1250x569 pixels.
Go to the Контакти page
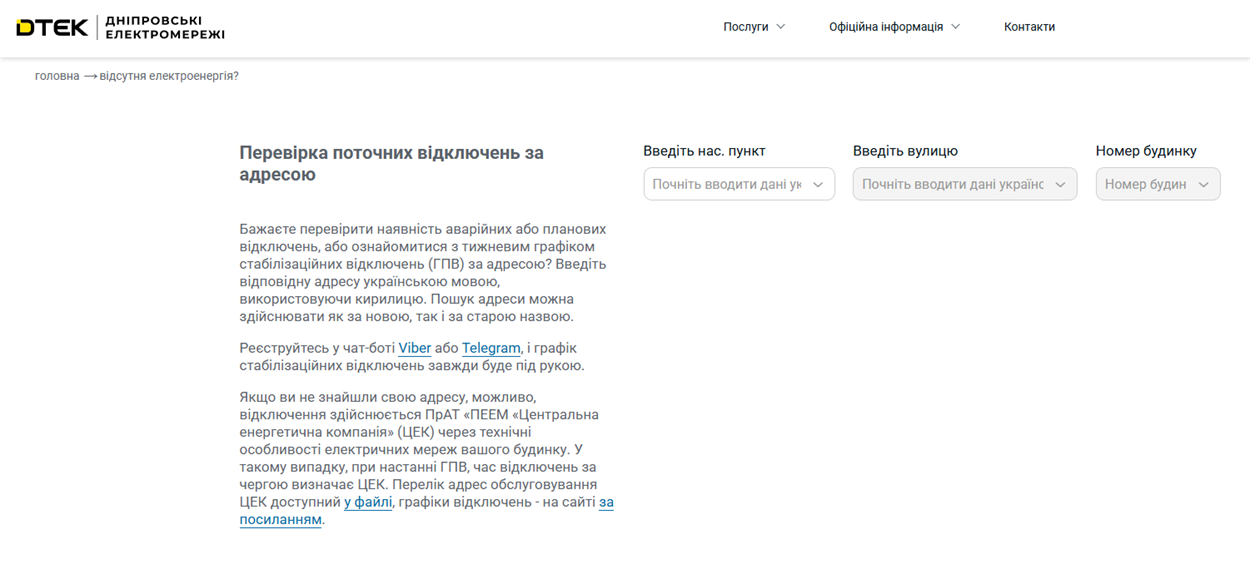[1029, 27]
